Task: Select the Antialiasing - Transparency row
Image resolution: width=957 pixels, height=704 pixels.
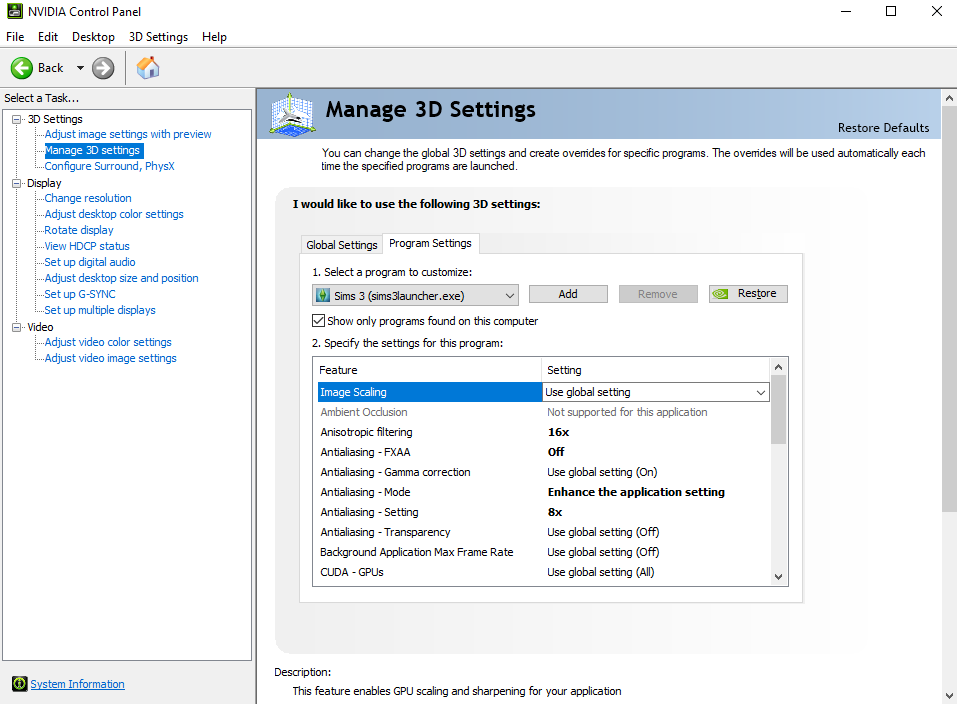Action: 543,532
